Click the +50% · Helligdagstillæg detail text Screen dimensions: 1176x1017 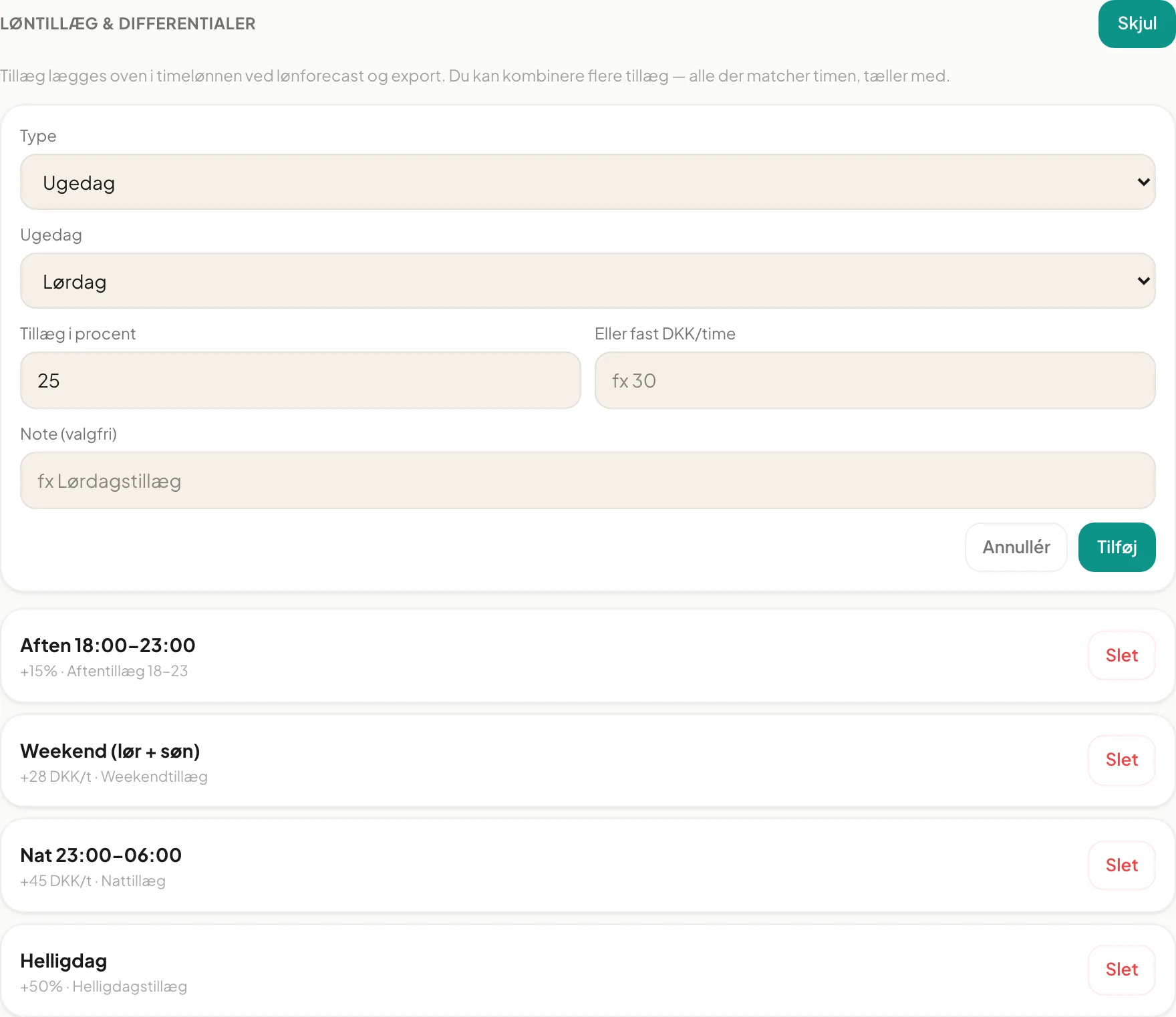104,986
